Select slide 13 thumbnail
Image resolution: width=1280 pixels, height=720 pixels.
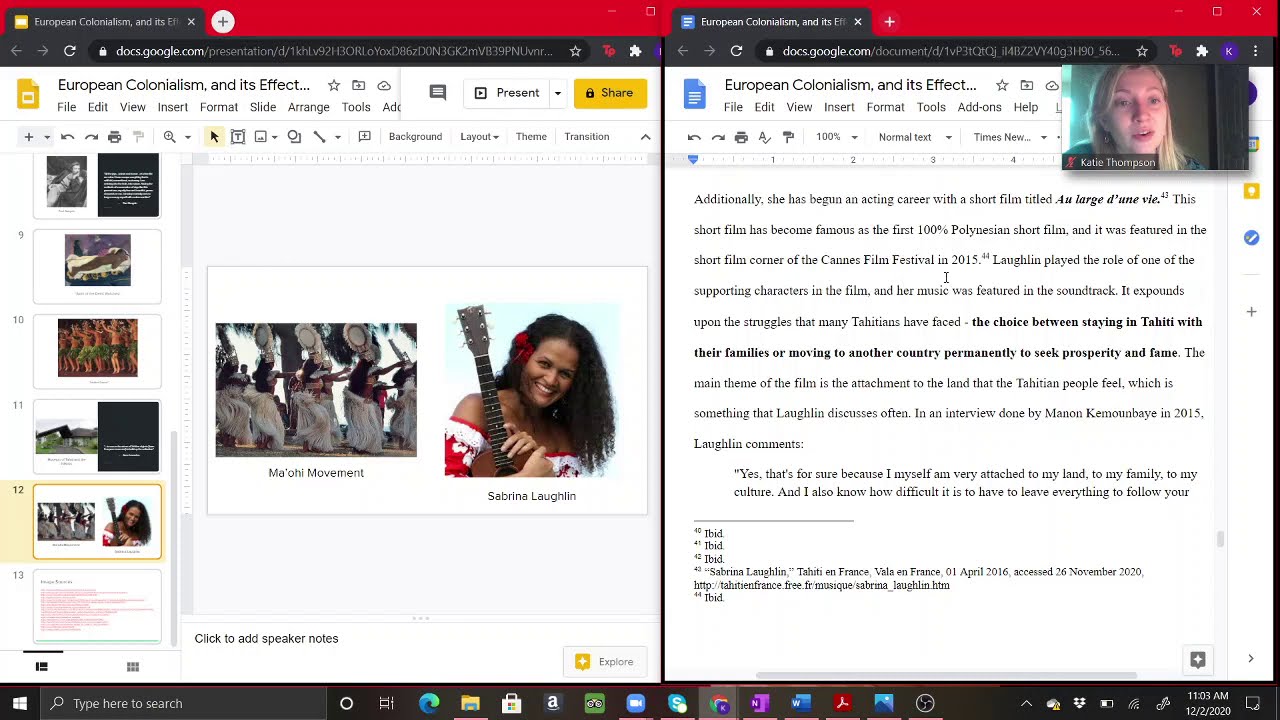coord(97,606)
